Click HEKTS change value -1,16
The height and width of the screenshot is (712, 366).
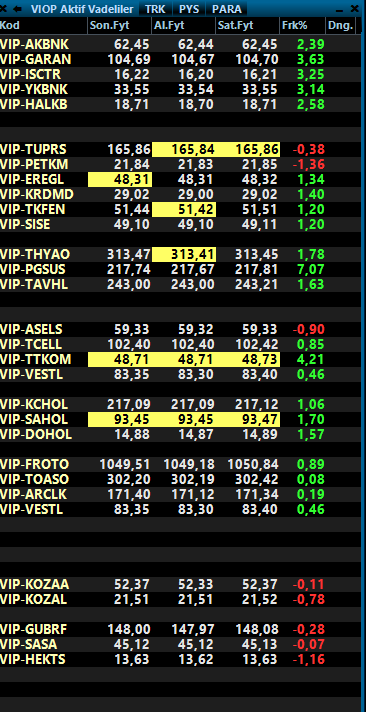click(309, 659)
